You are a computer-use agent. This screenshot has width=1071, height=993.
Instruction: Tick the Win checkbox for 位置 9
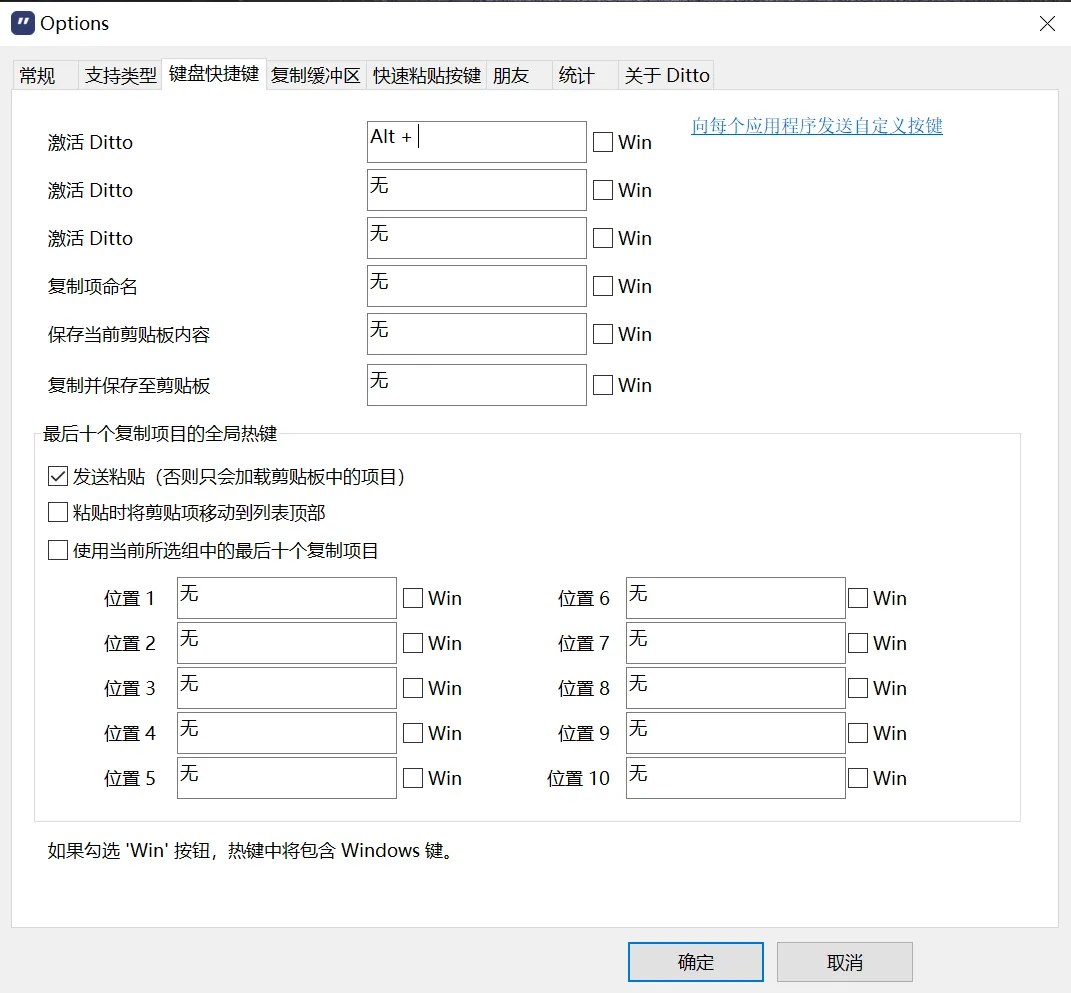tap(858, 733)
